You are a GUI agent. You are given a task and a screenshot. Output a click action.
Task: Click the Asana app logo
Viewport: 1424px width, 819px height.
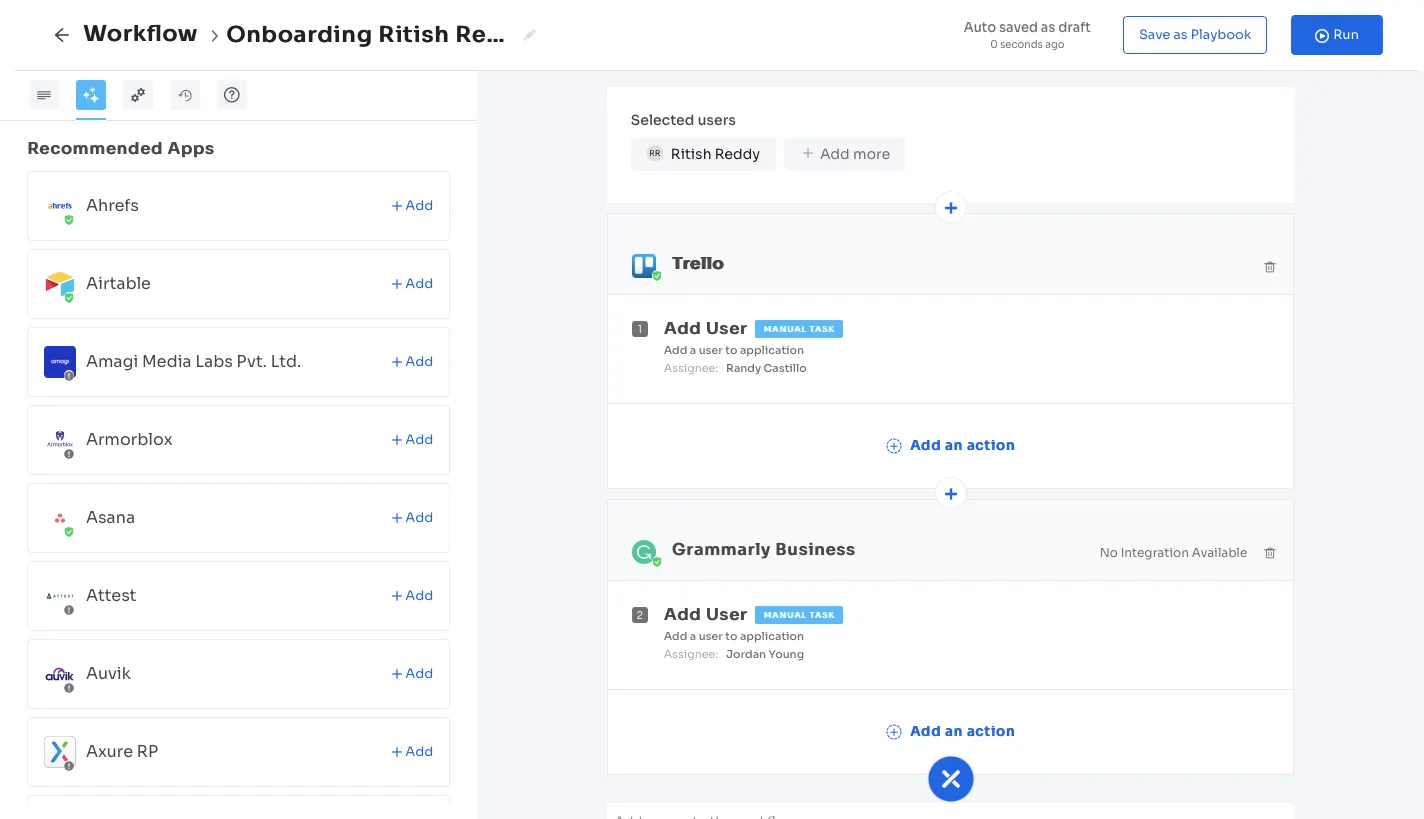pos(60,518)
